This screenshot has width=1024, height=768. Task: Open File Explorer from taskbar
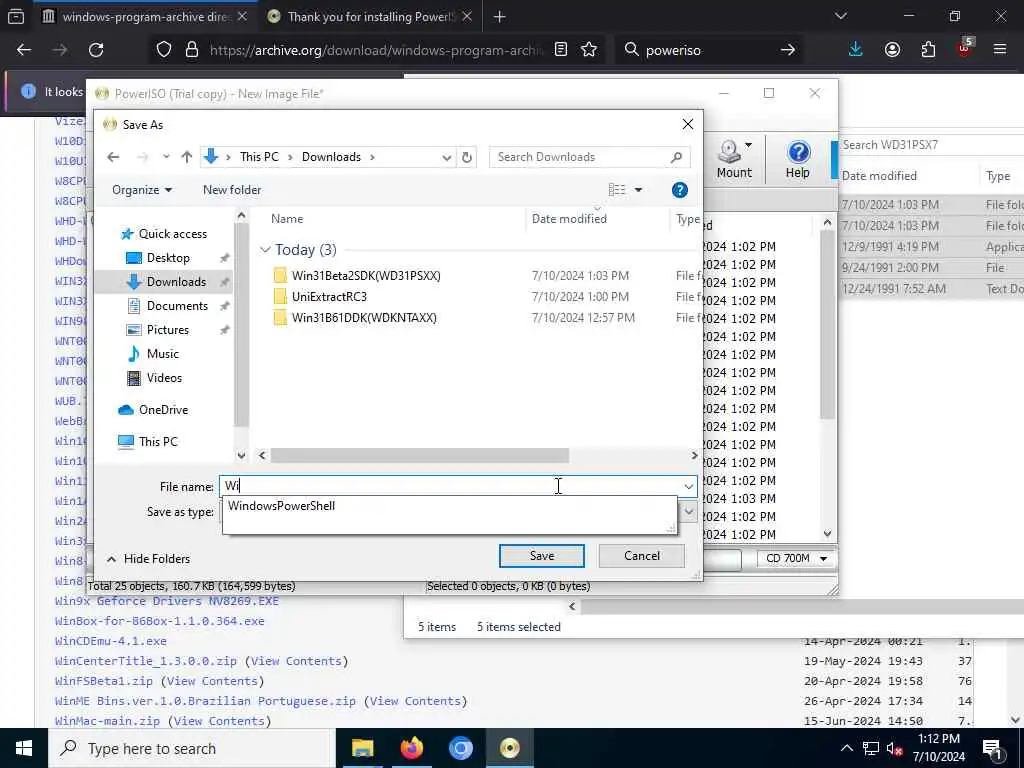point(363,748)
